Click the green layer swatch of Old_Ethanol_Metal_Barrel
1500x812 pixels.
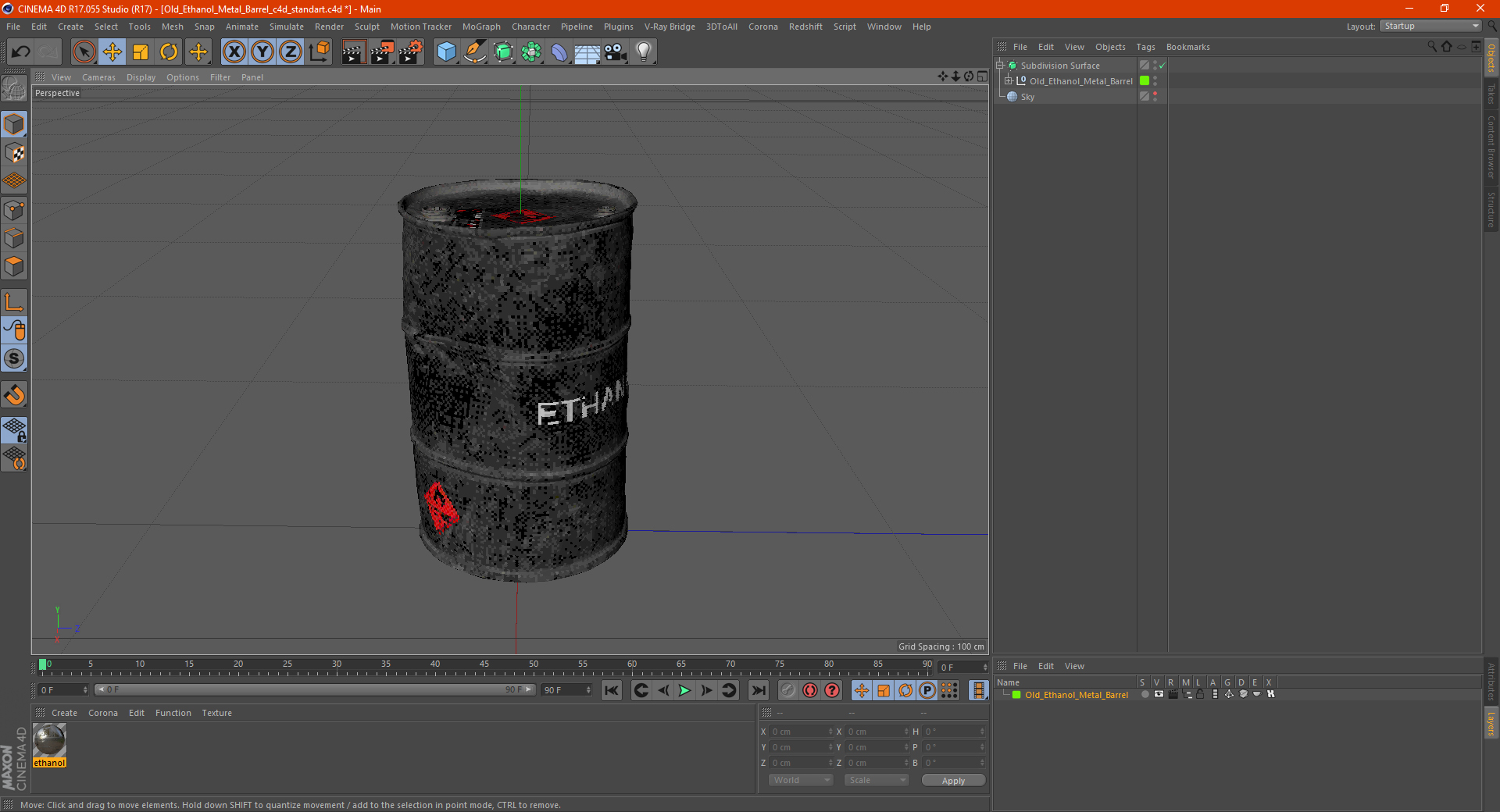tap(1145, 81)
